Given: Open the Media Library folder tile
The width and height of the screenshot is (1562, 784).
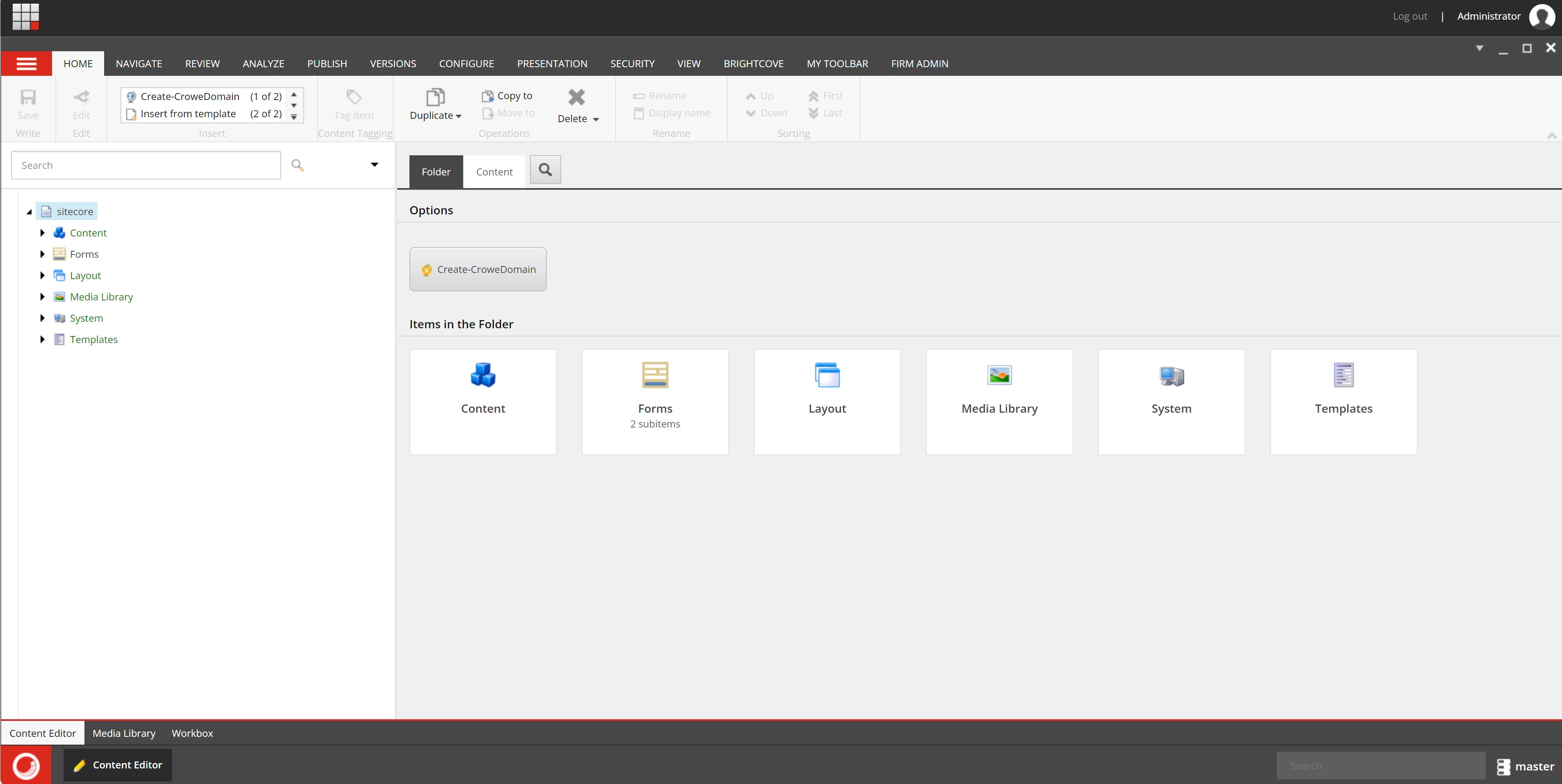Looking at the screenshot, I should pos(999,401).
